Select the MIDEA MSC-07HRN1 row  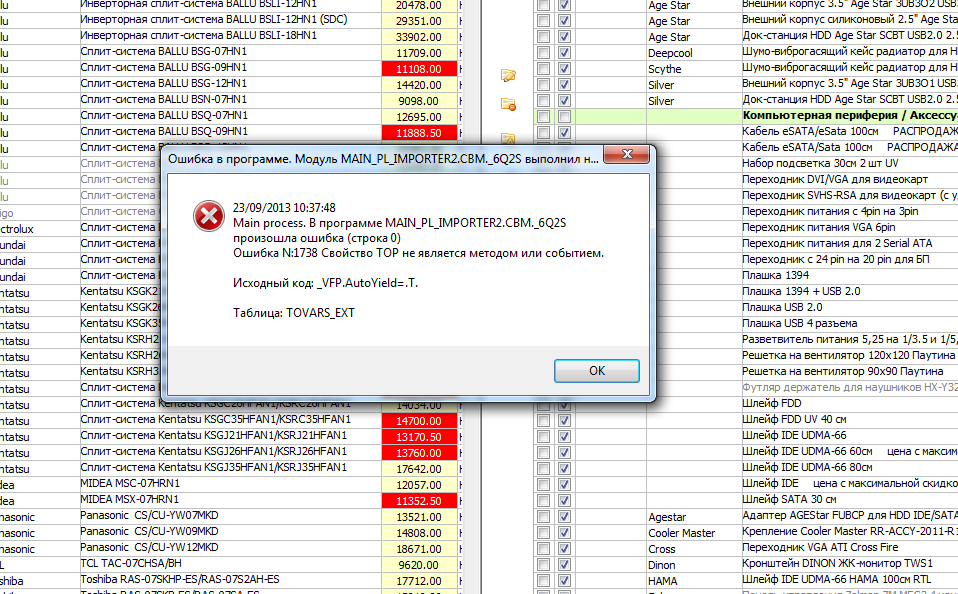pyautogui.click(x=230, y=485)
